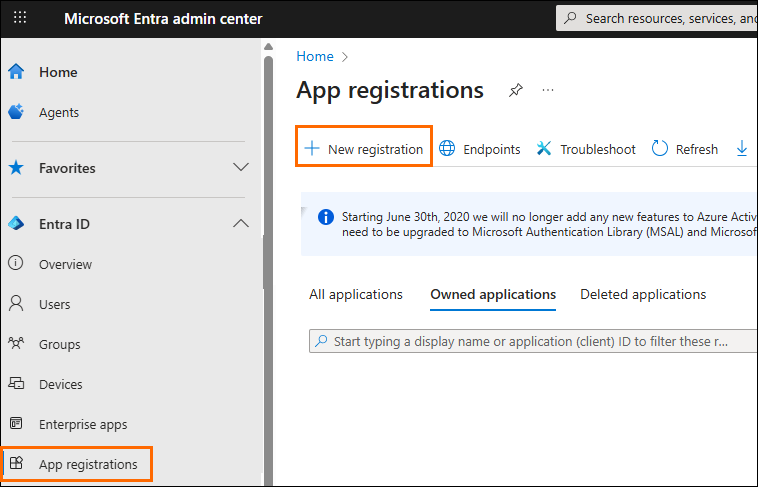Collapse the Entra ID section chevron
Screen dimensions: 758x487
pyautogui.click(x=241, y=223)
